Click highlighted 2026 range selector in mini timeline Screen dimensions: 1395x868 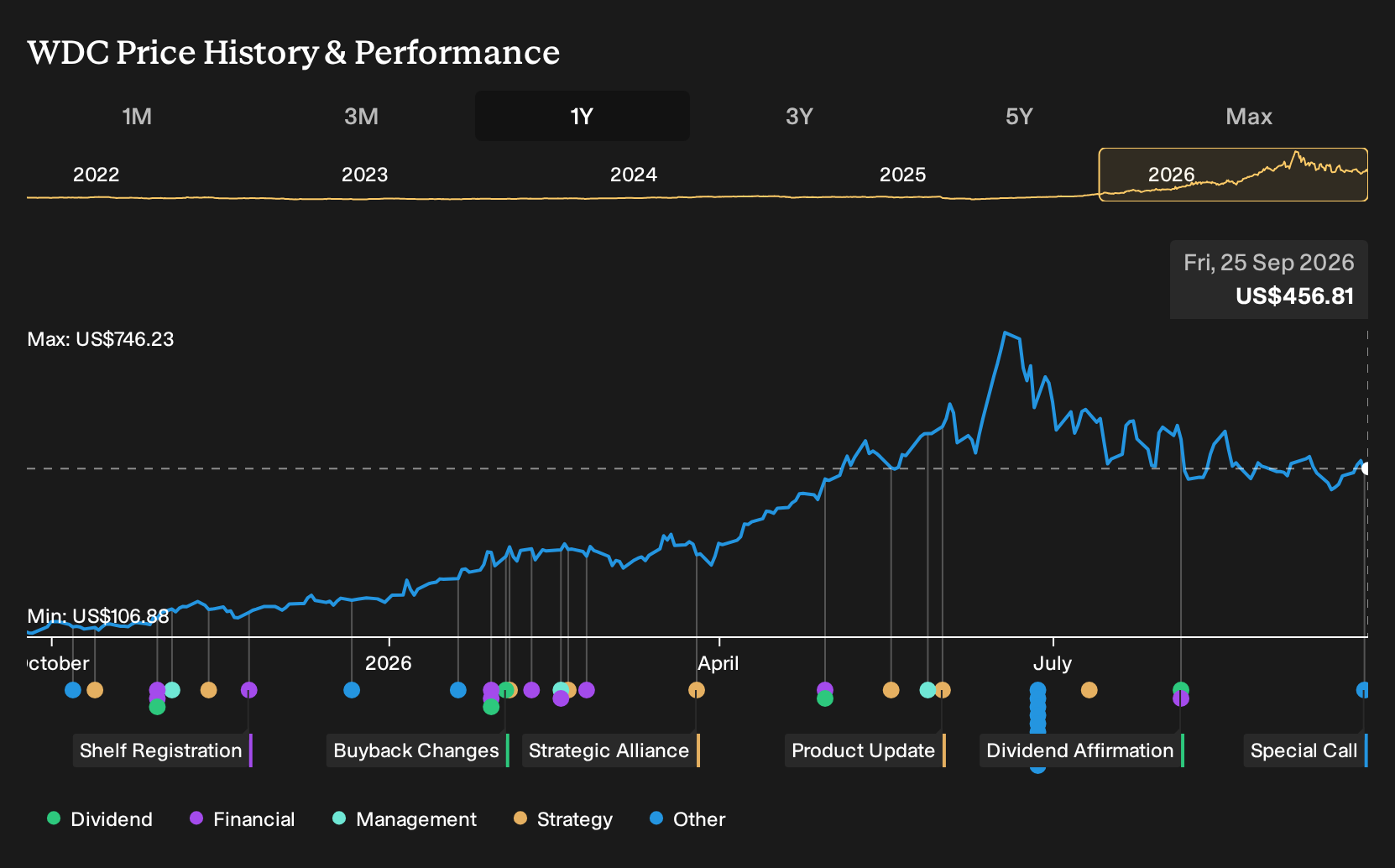pyautogui.click(x=1233, y=175)
